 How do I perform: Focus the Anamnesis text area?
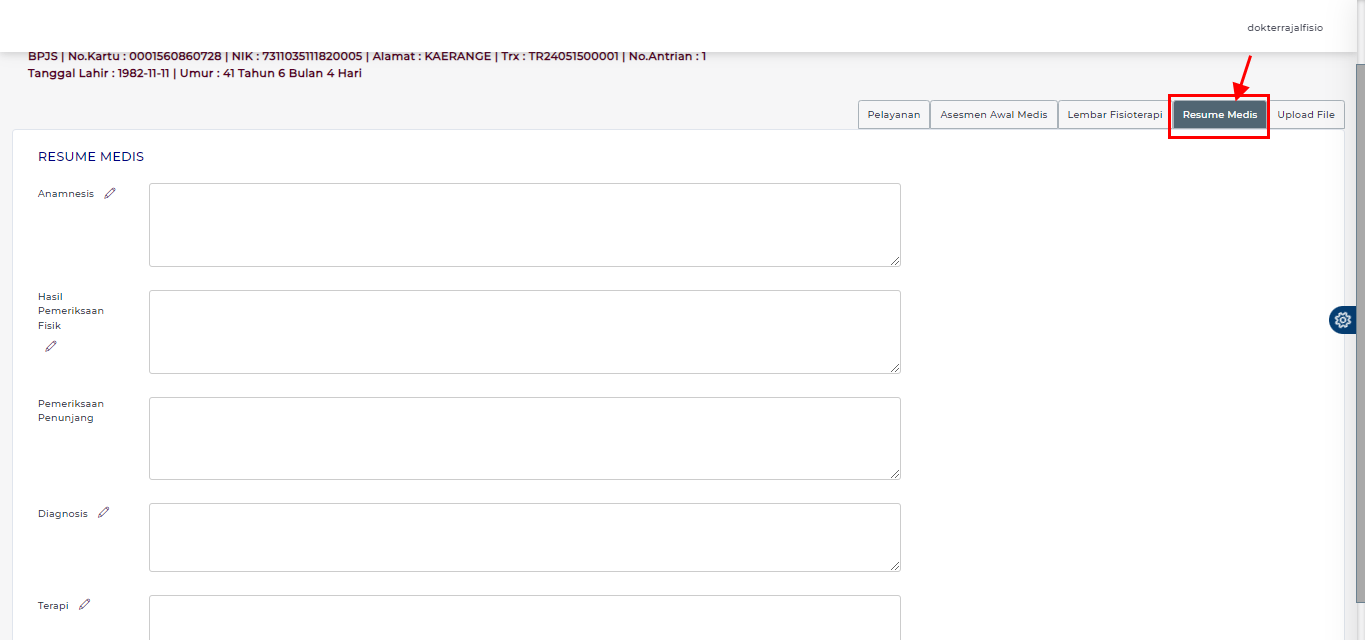[x=524, y=225]
